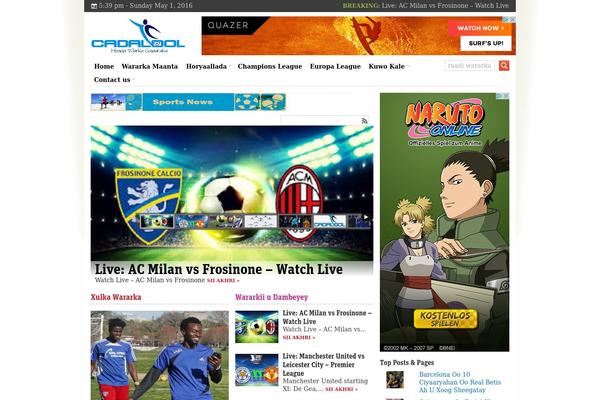Click WATCH NOW on the Quazer banner

tap(480, 28)
